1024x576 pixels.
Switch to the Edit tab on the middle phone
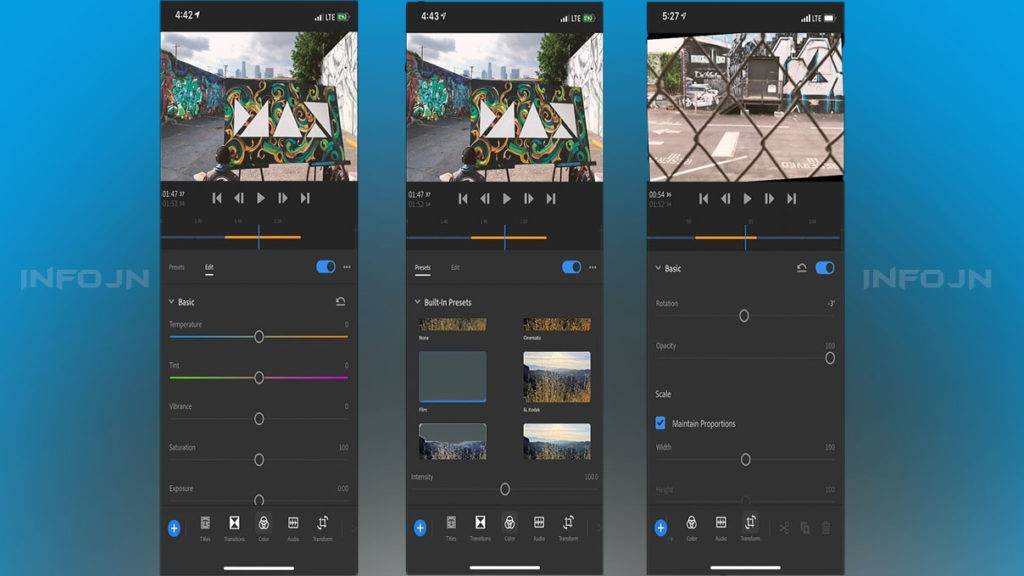point(455,268)
